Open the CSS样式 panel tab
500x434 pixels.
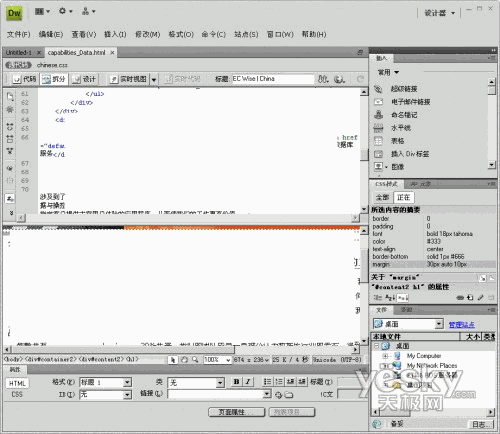click(x=386, y=184)
